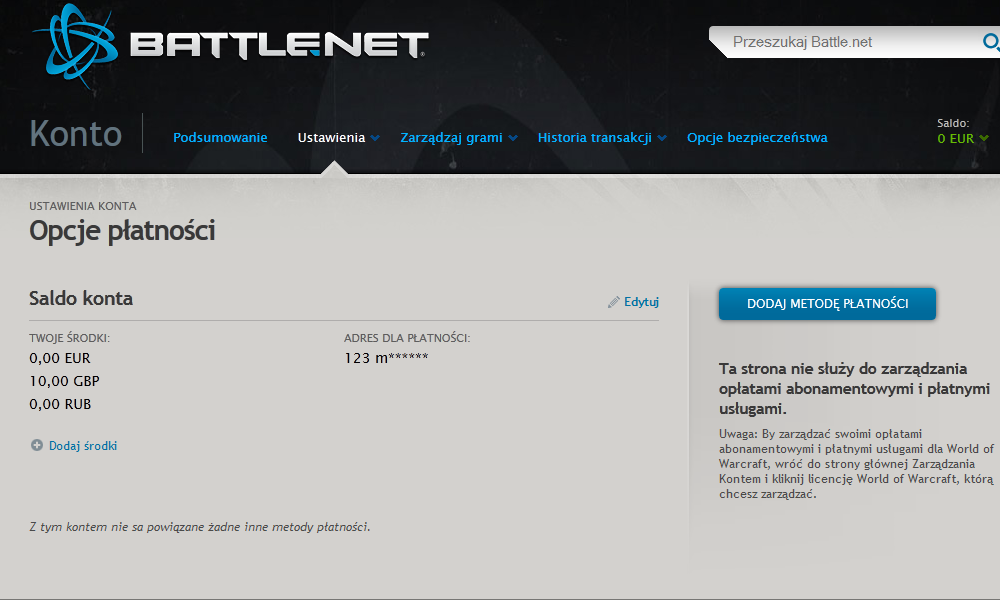1000x600 pixels.
Task: Expand the Historia transakcji dropdown arrow
Action: [661, 139]
